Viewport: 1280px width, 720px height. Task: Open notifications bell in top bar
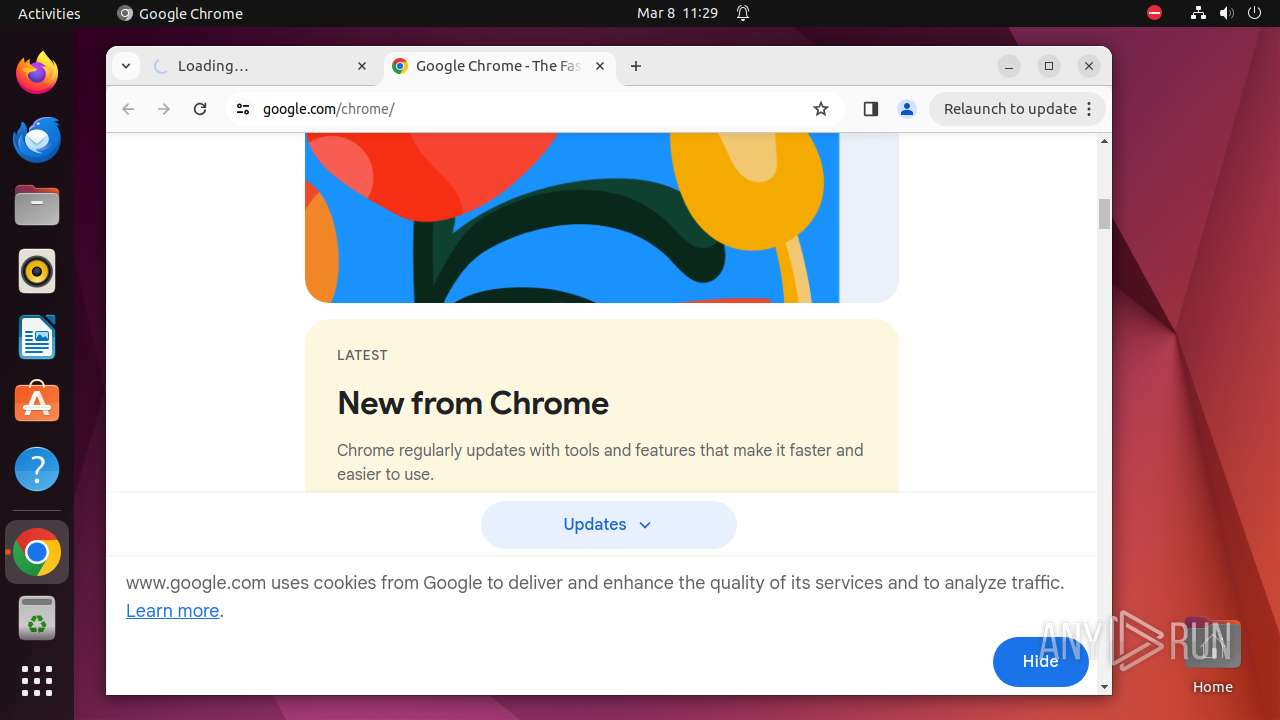743,13
